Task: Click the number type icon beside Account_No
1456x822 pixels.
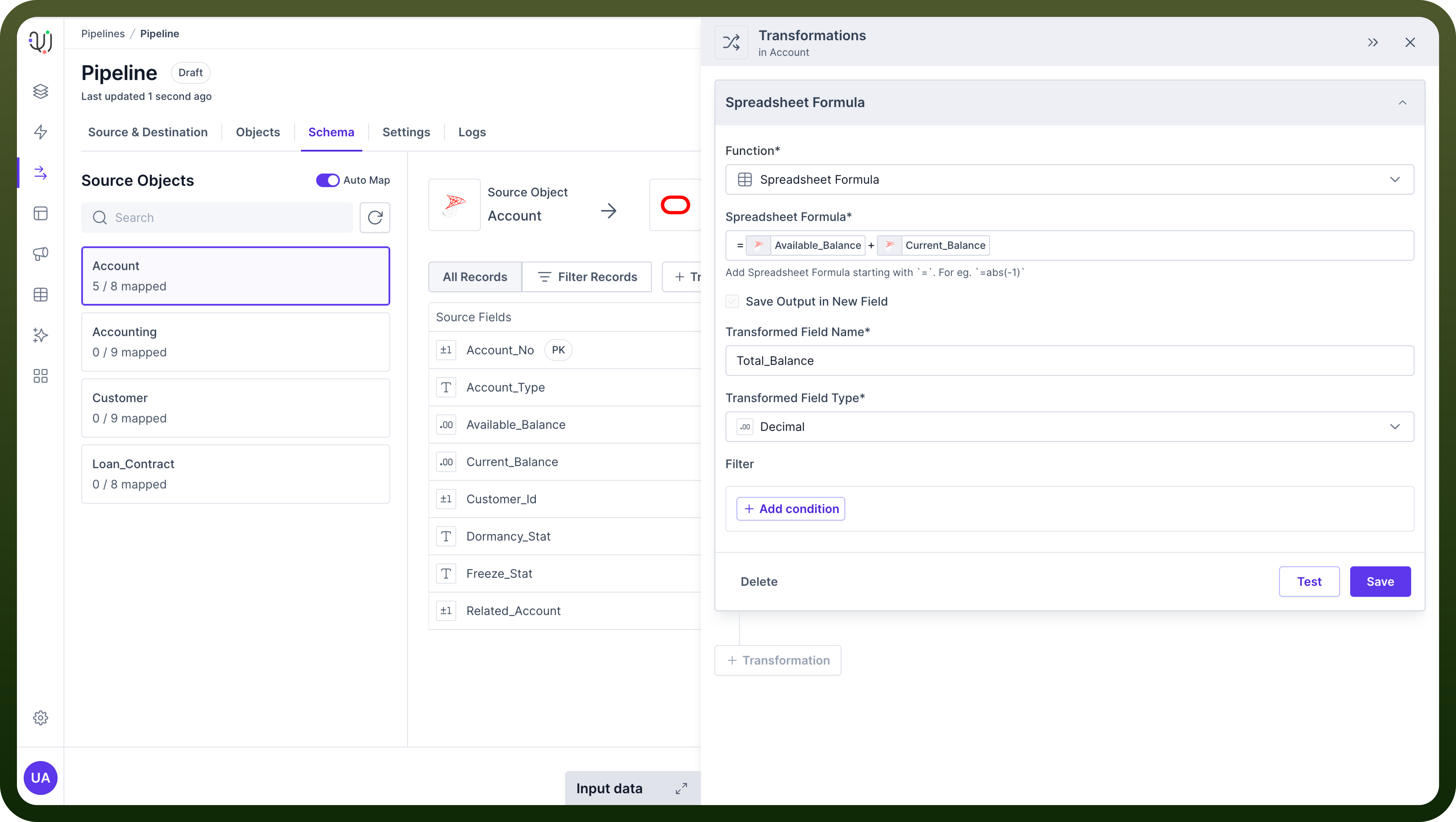Action: point(446,350)
